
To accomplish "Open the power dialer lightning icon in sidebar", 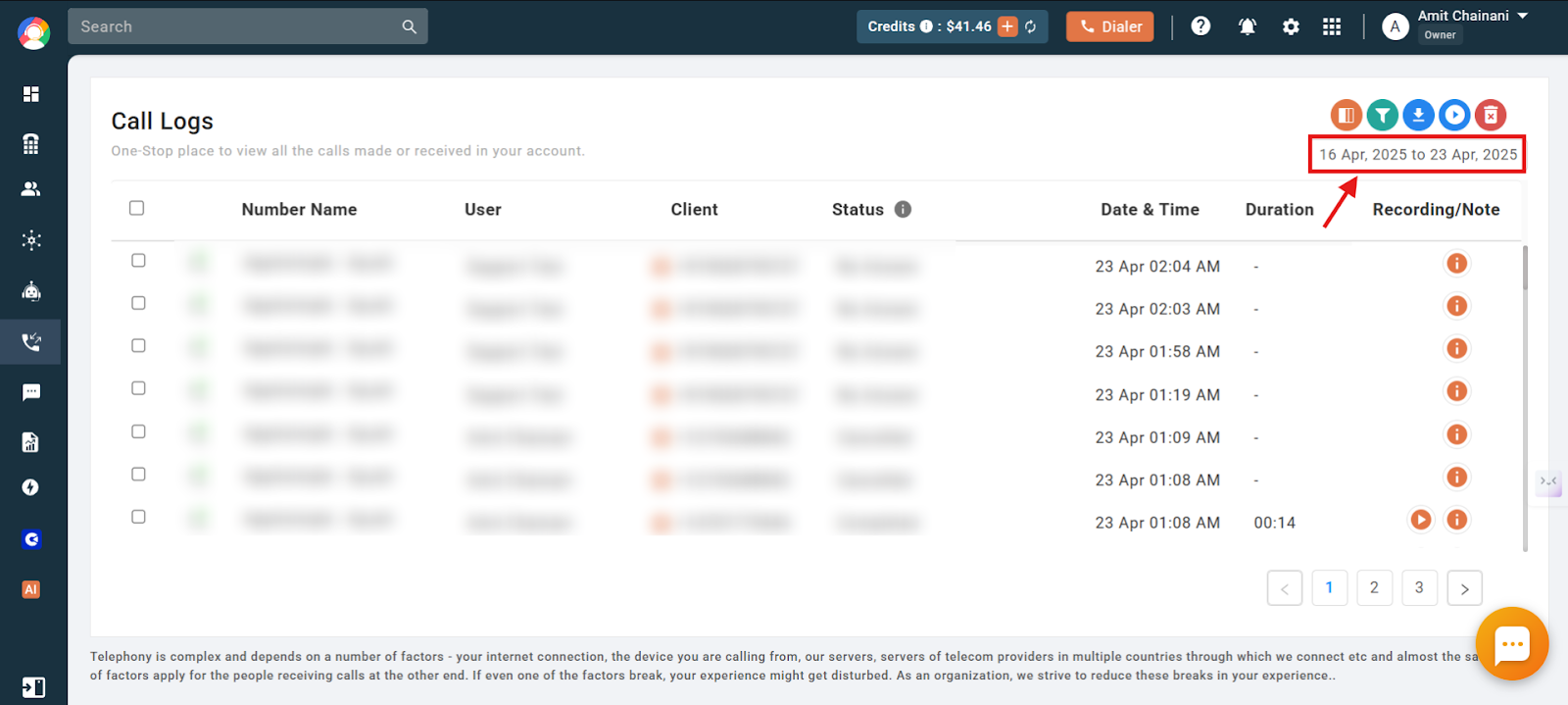I will [31, 487].
